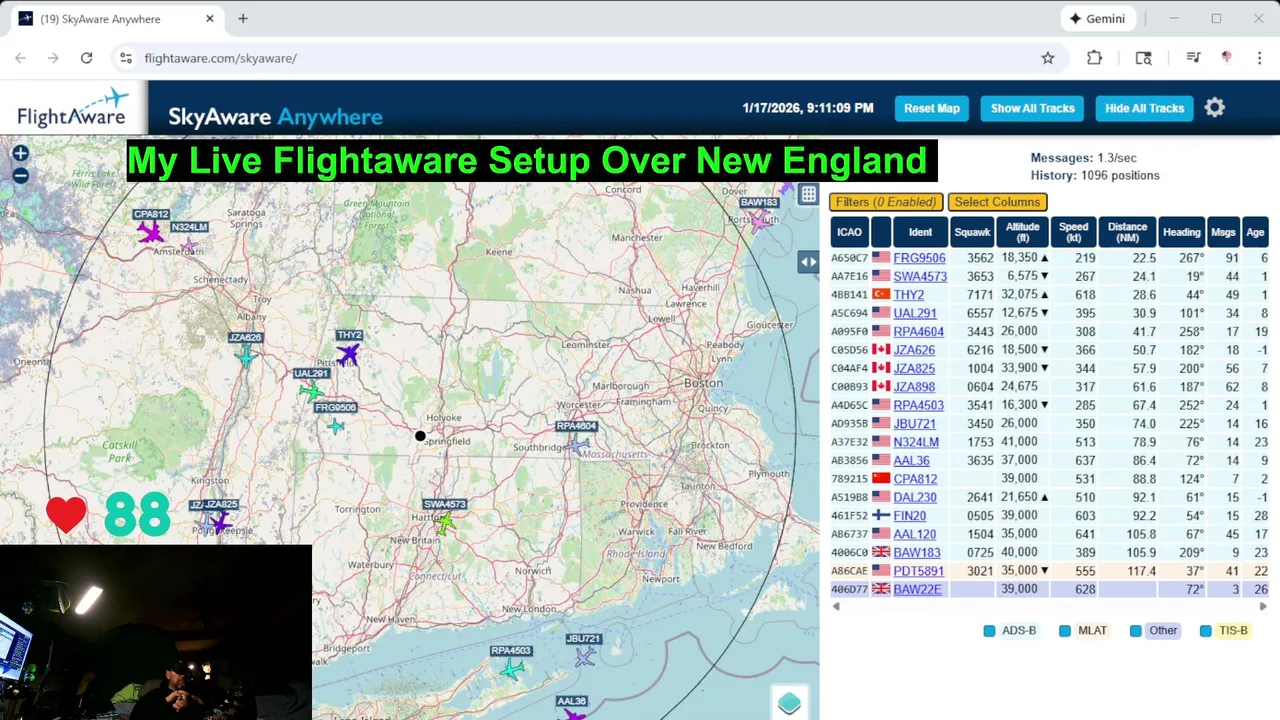Sort table by Heading column
The height and width of the screenshot is (720, 1280).
[1181, 232]
